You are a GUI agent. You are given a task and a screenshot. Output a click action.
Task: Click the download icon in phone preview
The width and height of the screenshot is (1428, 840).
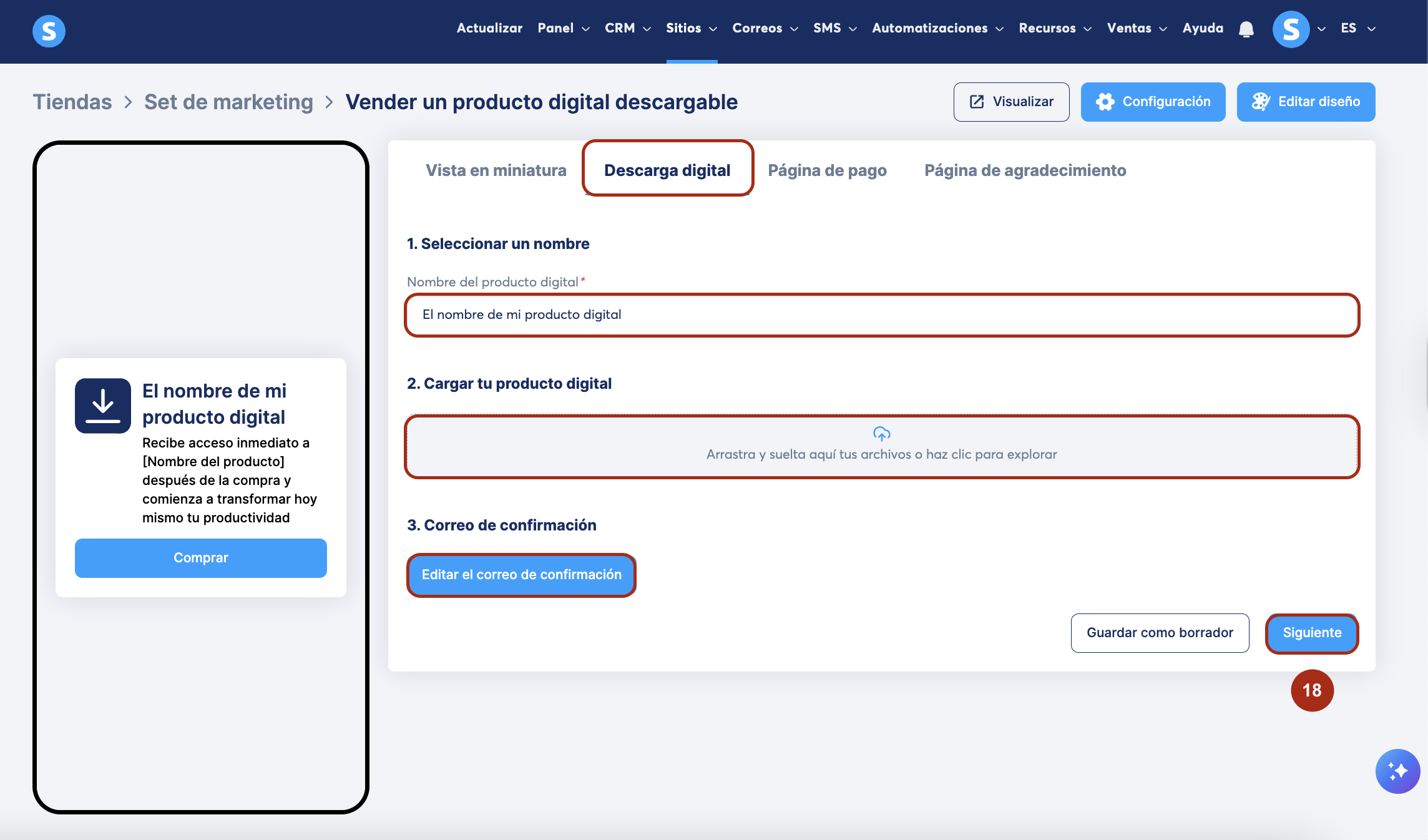point(103,406)
